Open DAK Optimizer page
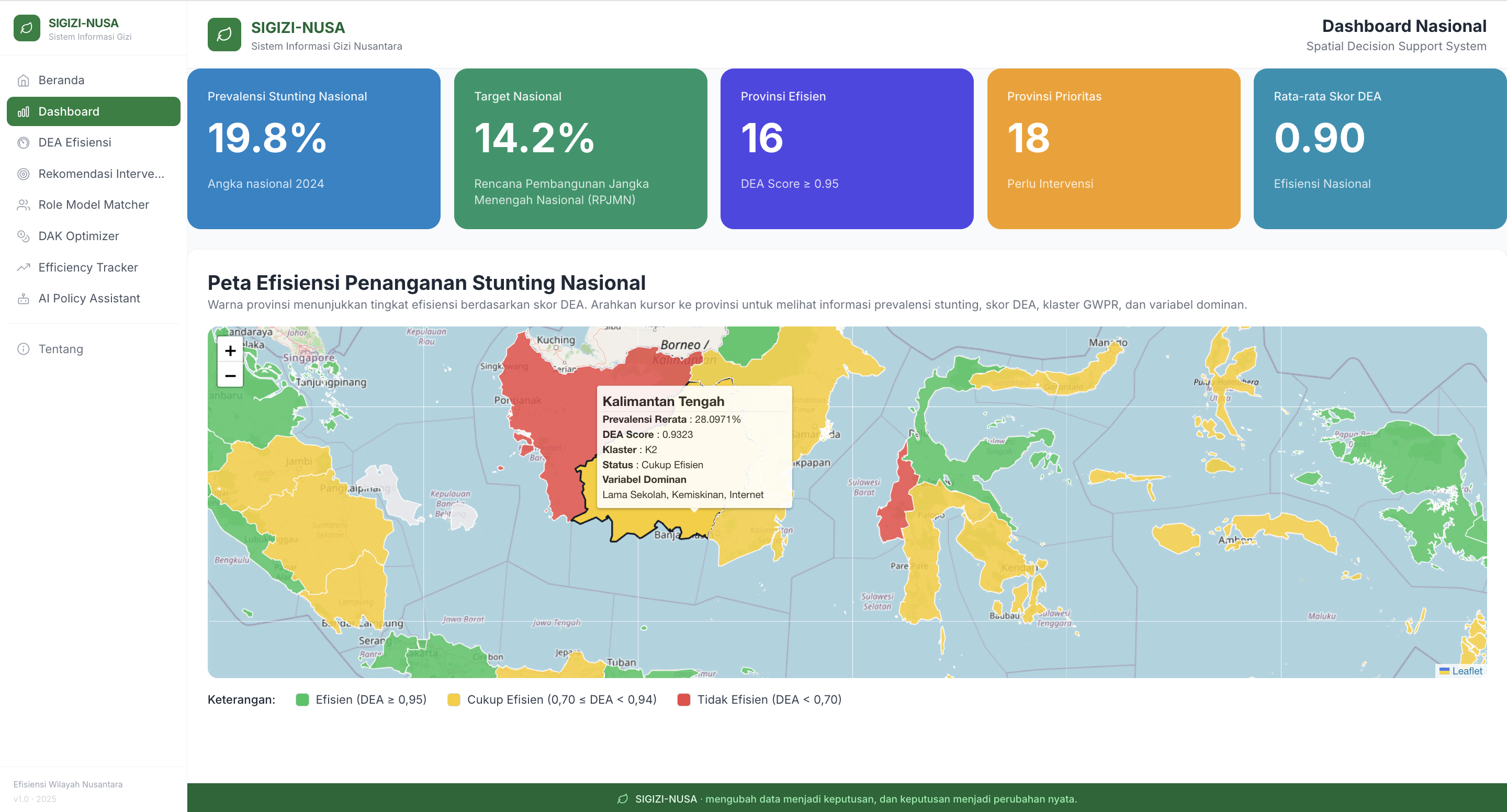This screenshot has width=1507, height=812. click(x=94, y=236)
